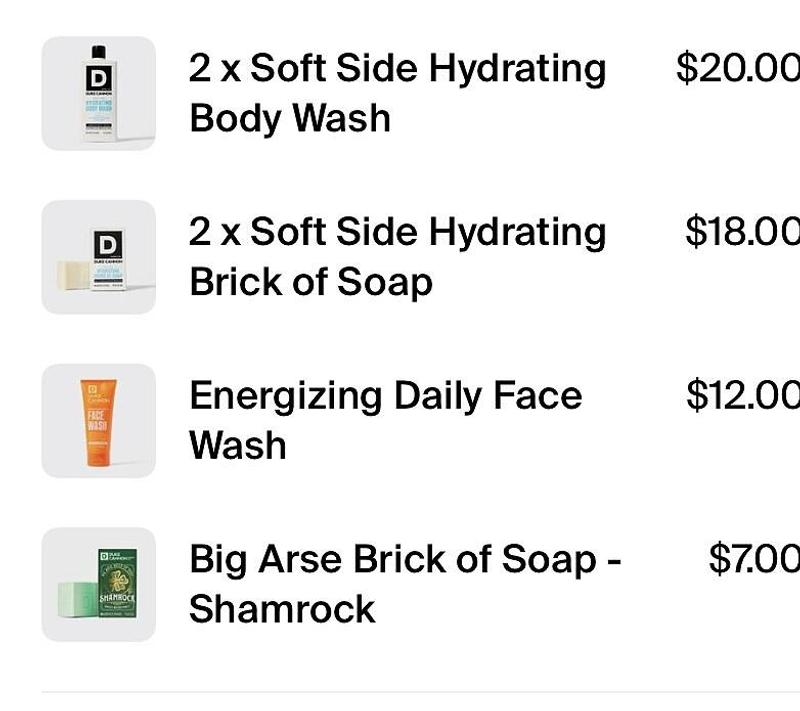Open Soft Side Hydrating Brick of Soap title
The width and height of the screenshot is (800, 711).
tap(397, 257)
